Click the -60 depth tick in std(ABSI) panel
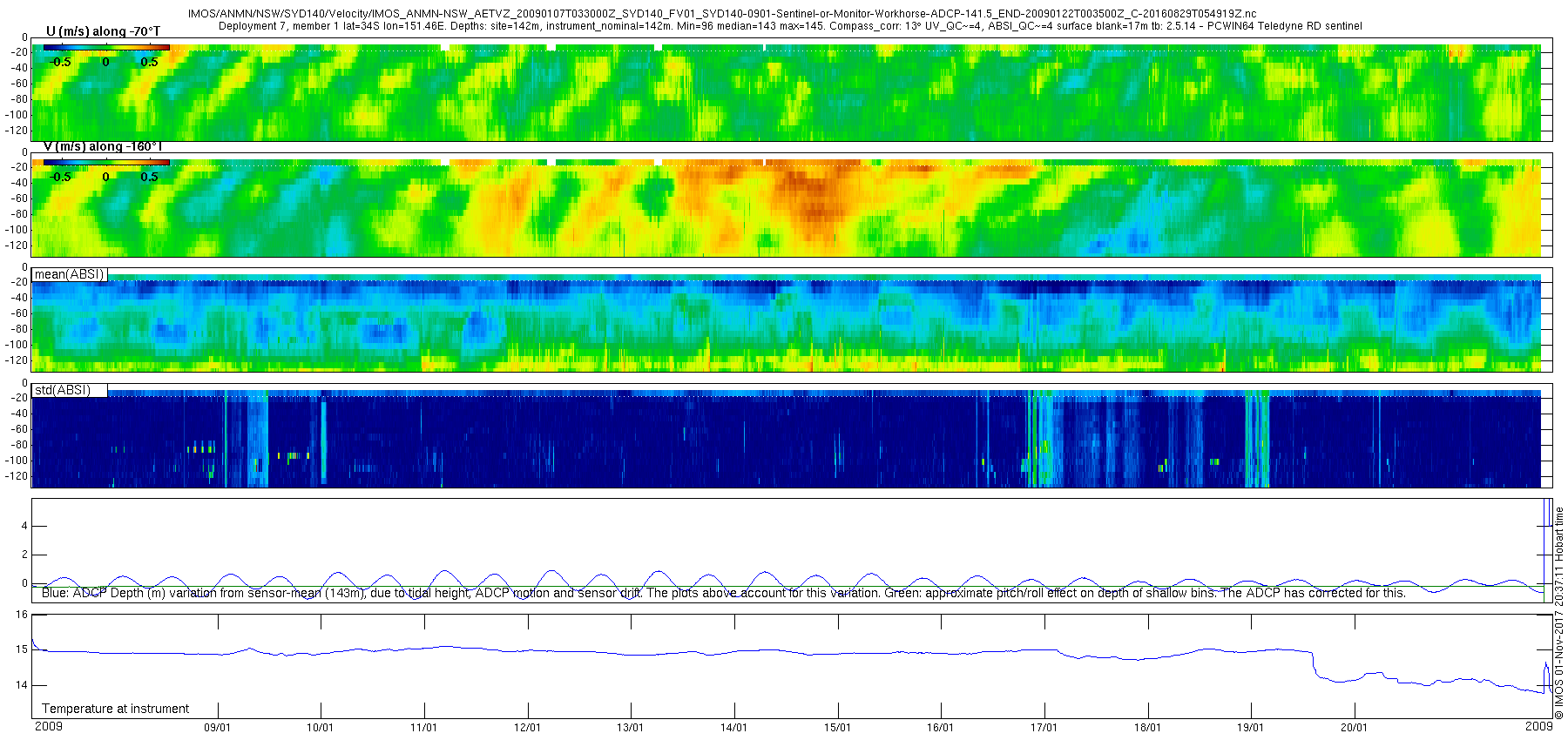The width and height of the screenshot is (1568, 740). click(19, 429)
